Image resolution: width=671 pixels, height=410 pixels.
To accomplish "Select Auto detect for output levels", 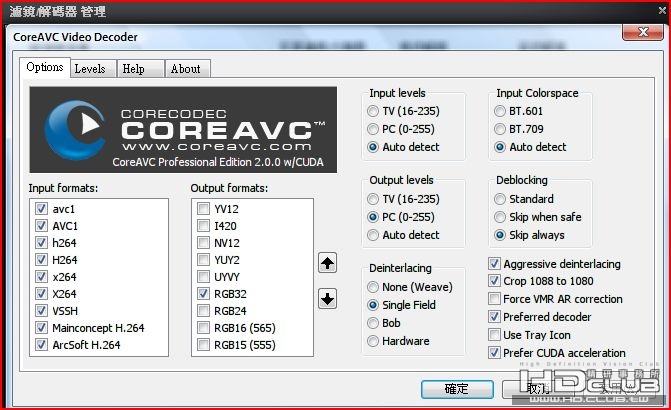I will (x=373, y=235).
